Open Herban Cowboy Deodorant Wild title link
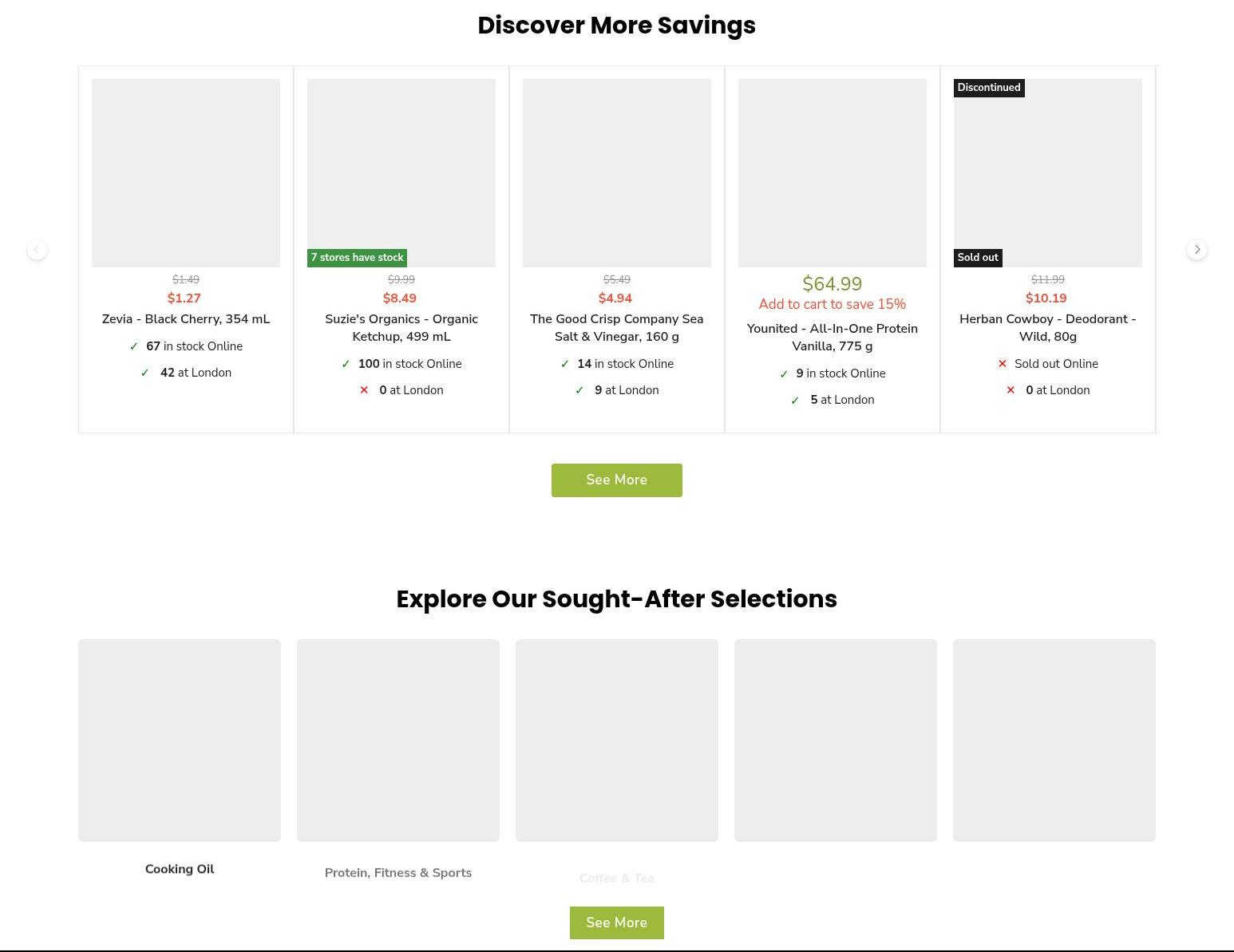The height and width of the screenshot is (952, 1234). (1047, 328)
